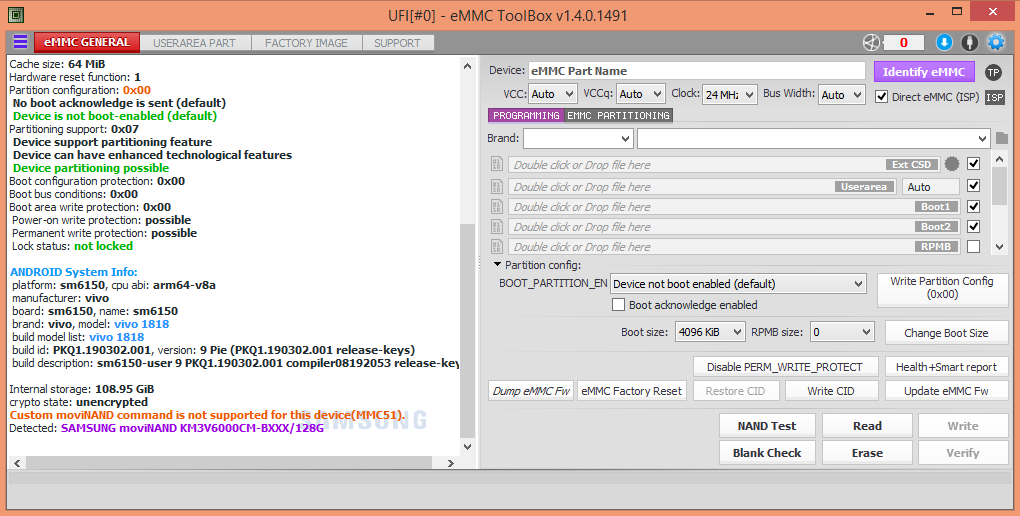1020x516 pixels.
Task: Click the Erase button
Action: 867,453
